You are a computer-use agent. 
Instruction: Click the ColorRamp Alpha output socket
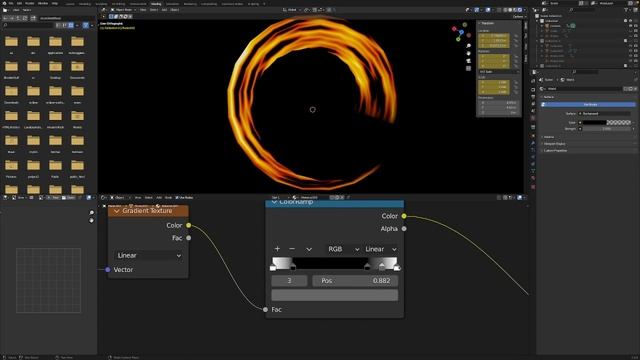pyautogui.click(x=404, y=229)
